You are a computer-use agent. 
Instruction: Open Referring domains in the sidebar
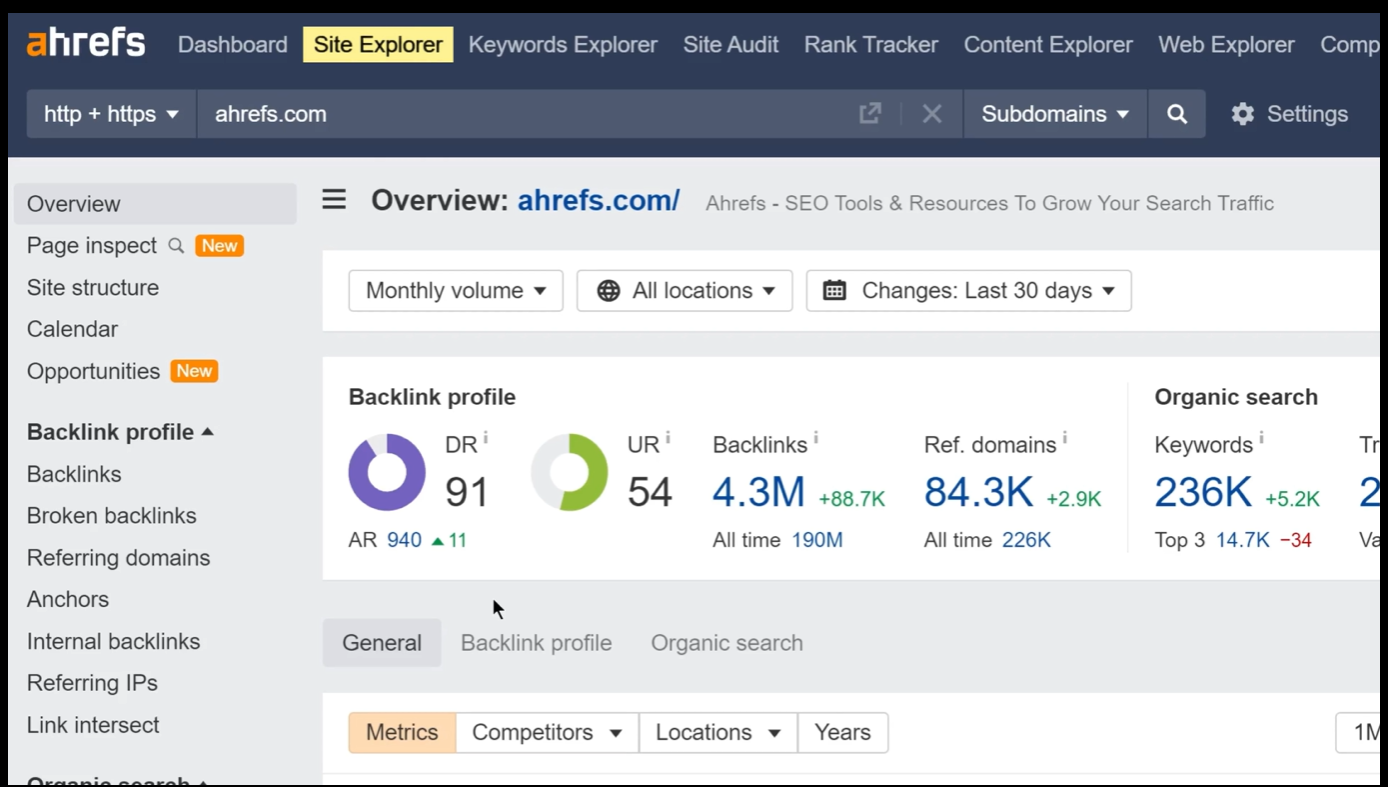coord(119,559)
